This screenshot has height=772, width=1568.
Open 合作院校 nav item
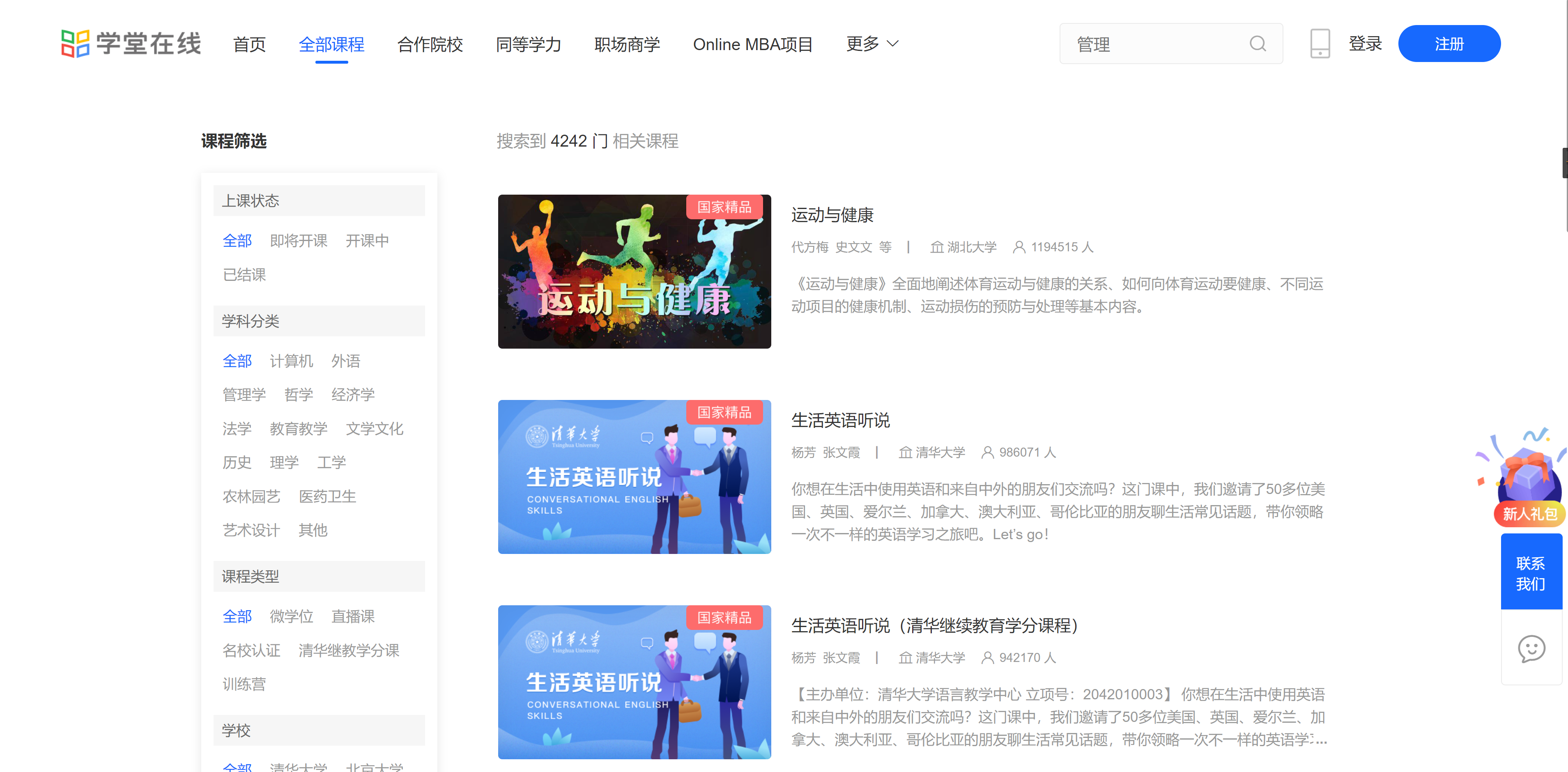click(x=430, y=44)
